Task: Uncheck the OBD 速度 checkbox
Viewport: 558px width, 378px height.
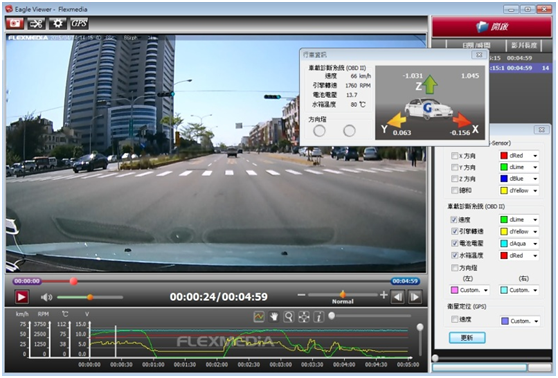Action: coord(454,220)
